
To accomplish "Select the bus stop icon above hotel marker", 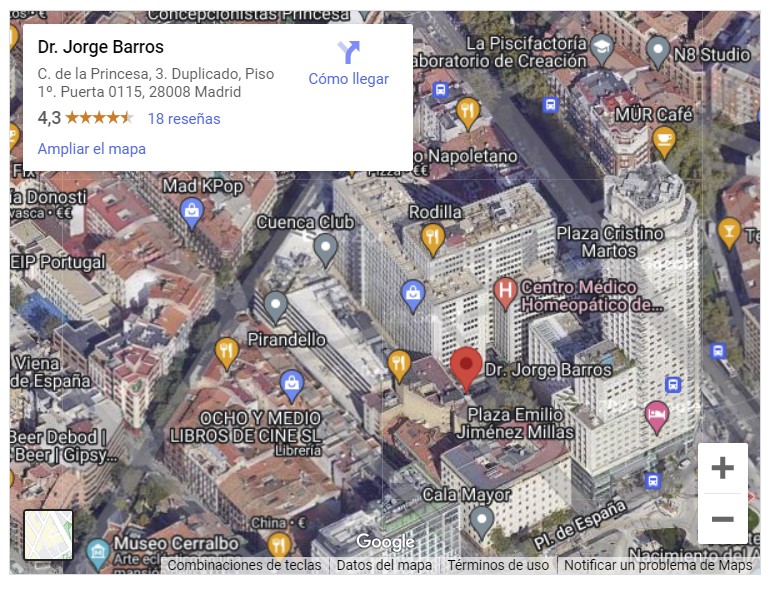I will coord(673,384).
